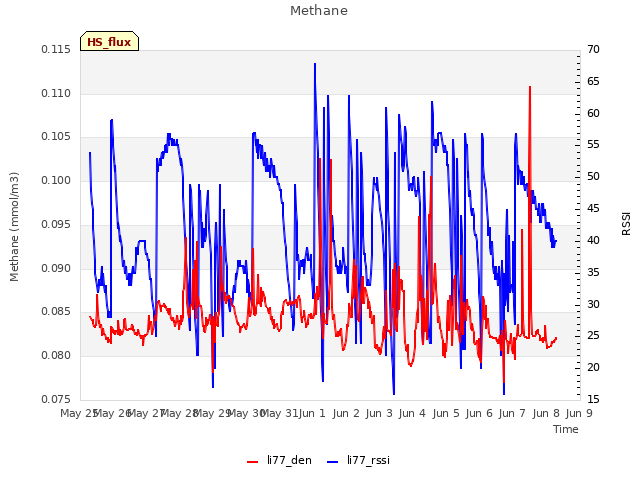Click the RSSI 60 tick label
This screenshot has height=480, width=640.
point(593,113)
